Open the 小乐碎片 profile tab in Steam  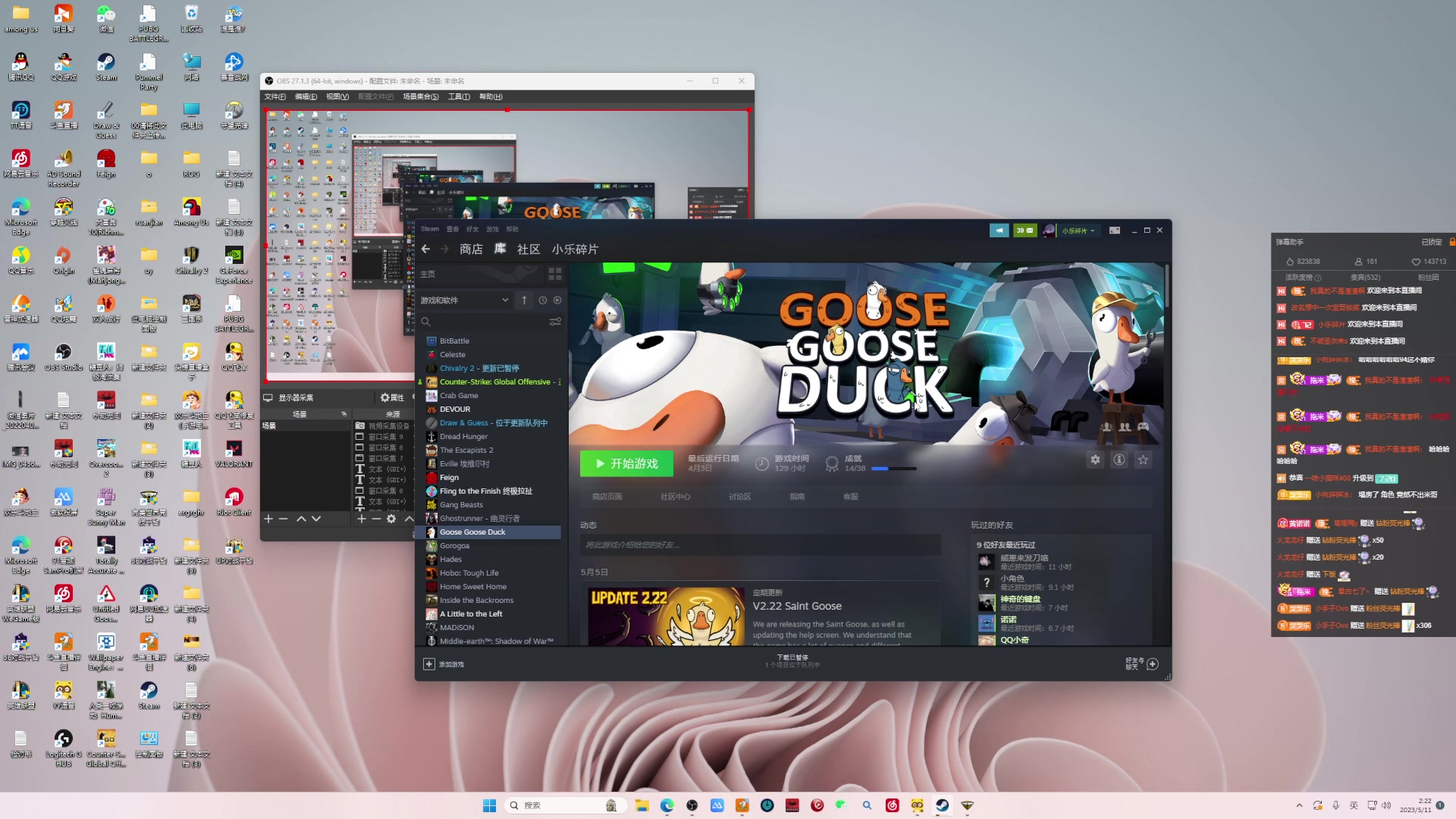(x=575, y=249)
